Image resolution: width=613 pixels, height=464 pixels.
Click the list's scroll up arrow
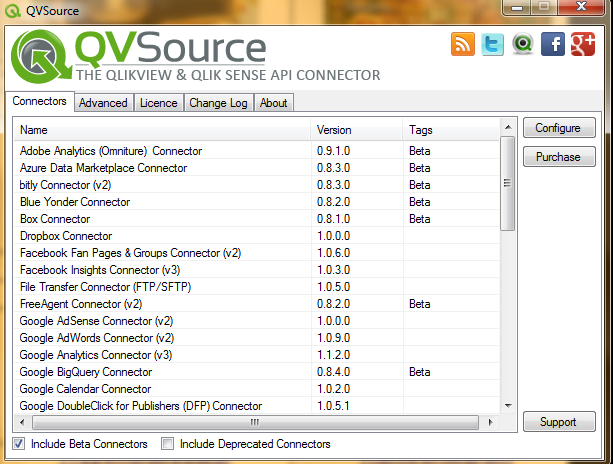(508, 127)
